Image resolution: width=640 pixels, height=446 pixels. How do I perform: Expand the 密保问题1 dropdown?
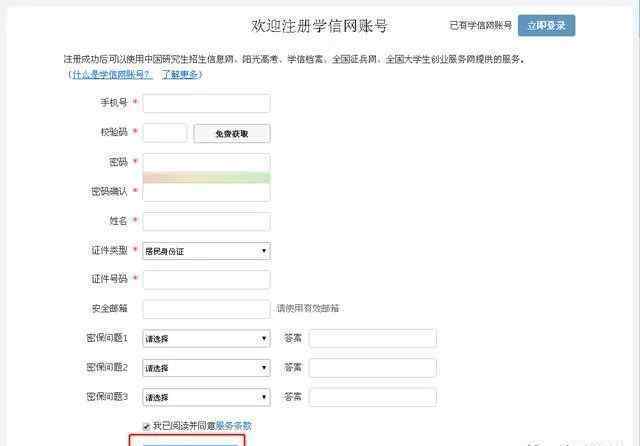coord(206,339)
